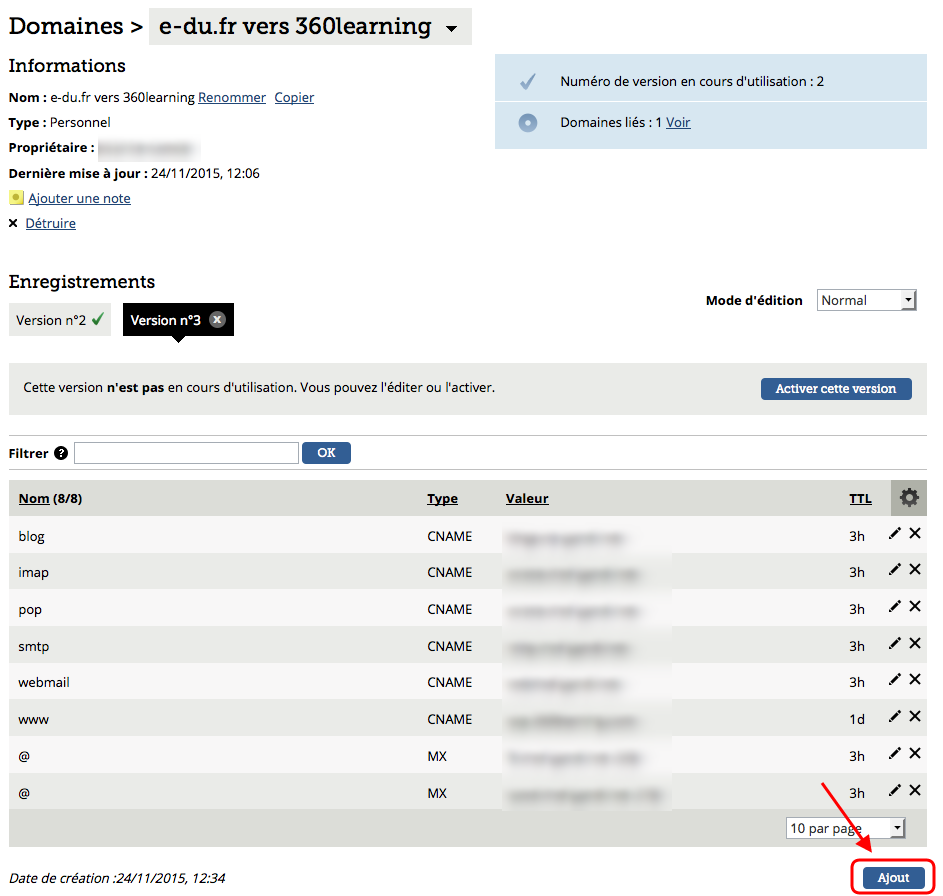Viewport: 943px width, 896px height.
Task: Select the Version n°3 tab
Action: [x=166, y=320]
